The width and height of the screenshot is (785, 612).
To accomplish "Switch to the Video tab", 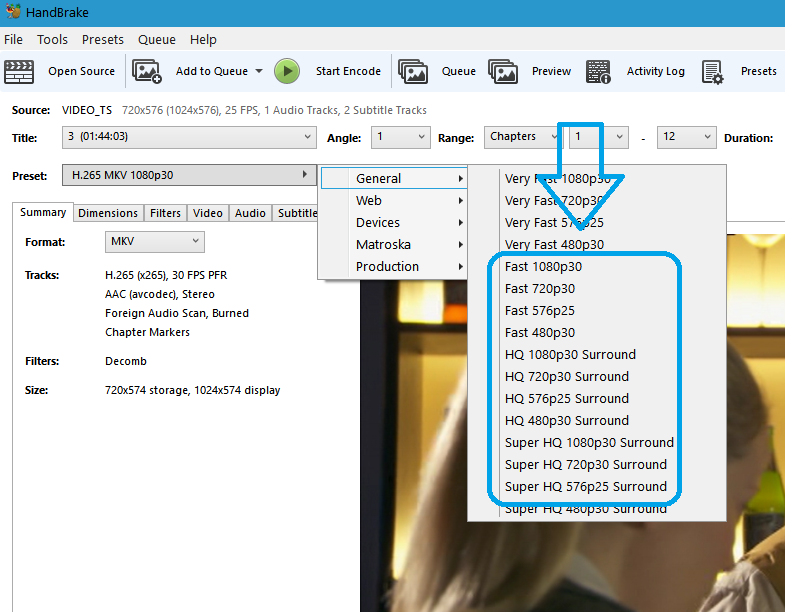I will tap(208, 213).
